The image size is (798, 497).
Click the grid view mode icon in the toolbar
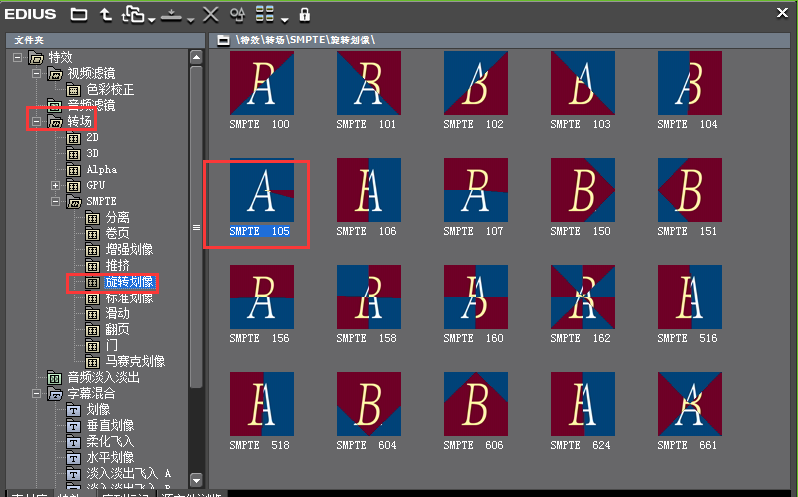click(x=265, y=14)
